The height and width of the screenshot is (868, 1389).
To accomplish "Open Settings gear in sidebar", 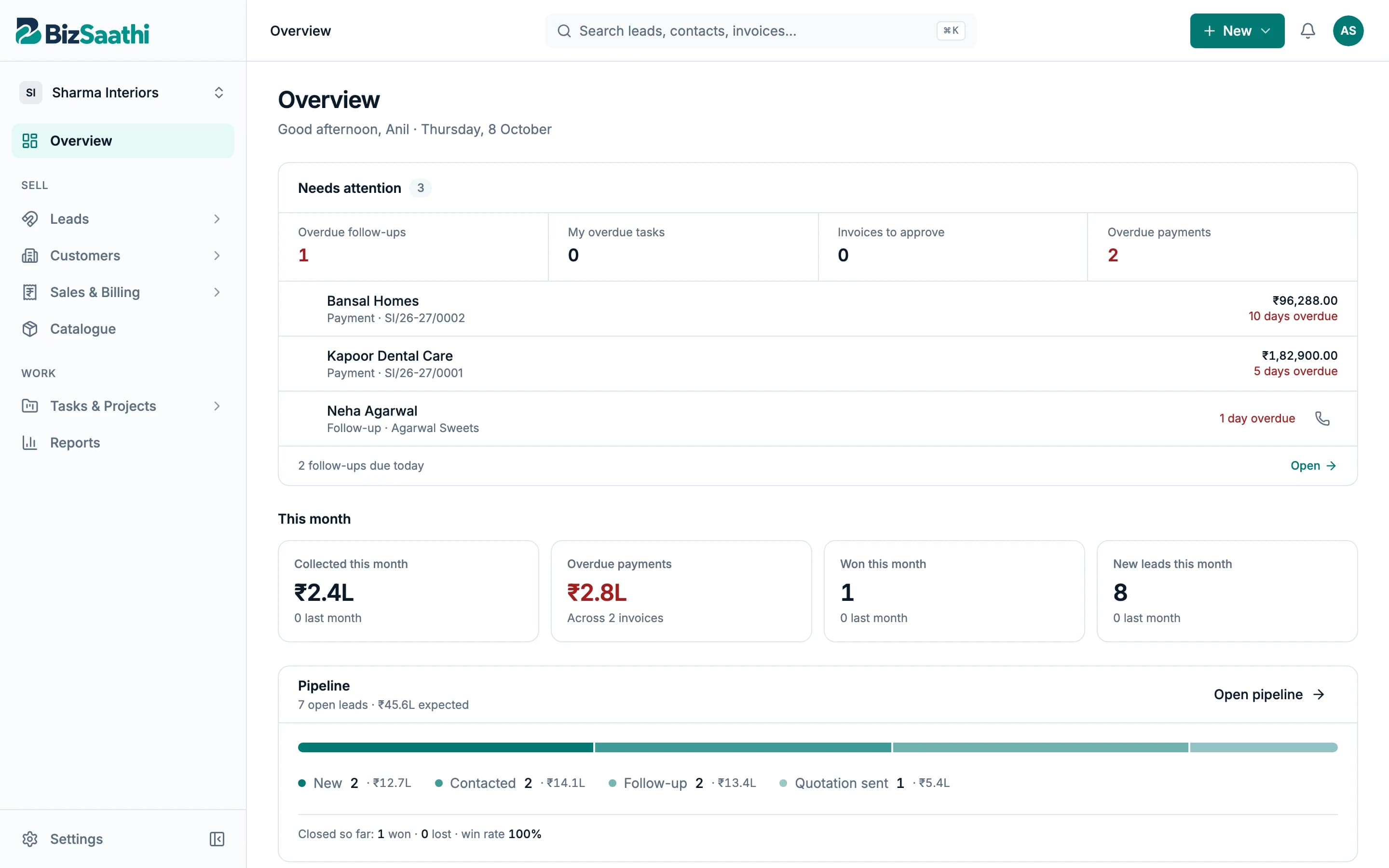I will click(x=30, y=839).
